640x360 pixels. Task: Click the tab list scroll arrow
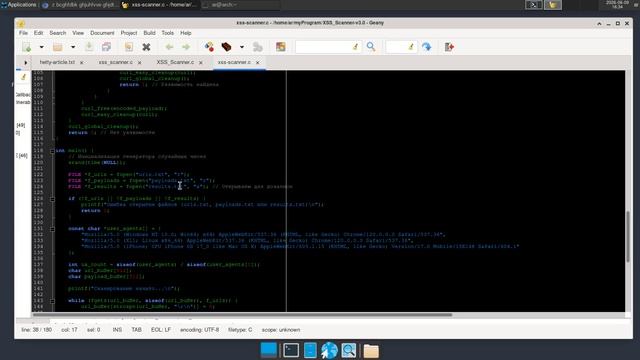25,62
